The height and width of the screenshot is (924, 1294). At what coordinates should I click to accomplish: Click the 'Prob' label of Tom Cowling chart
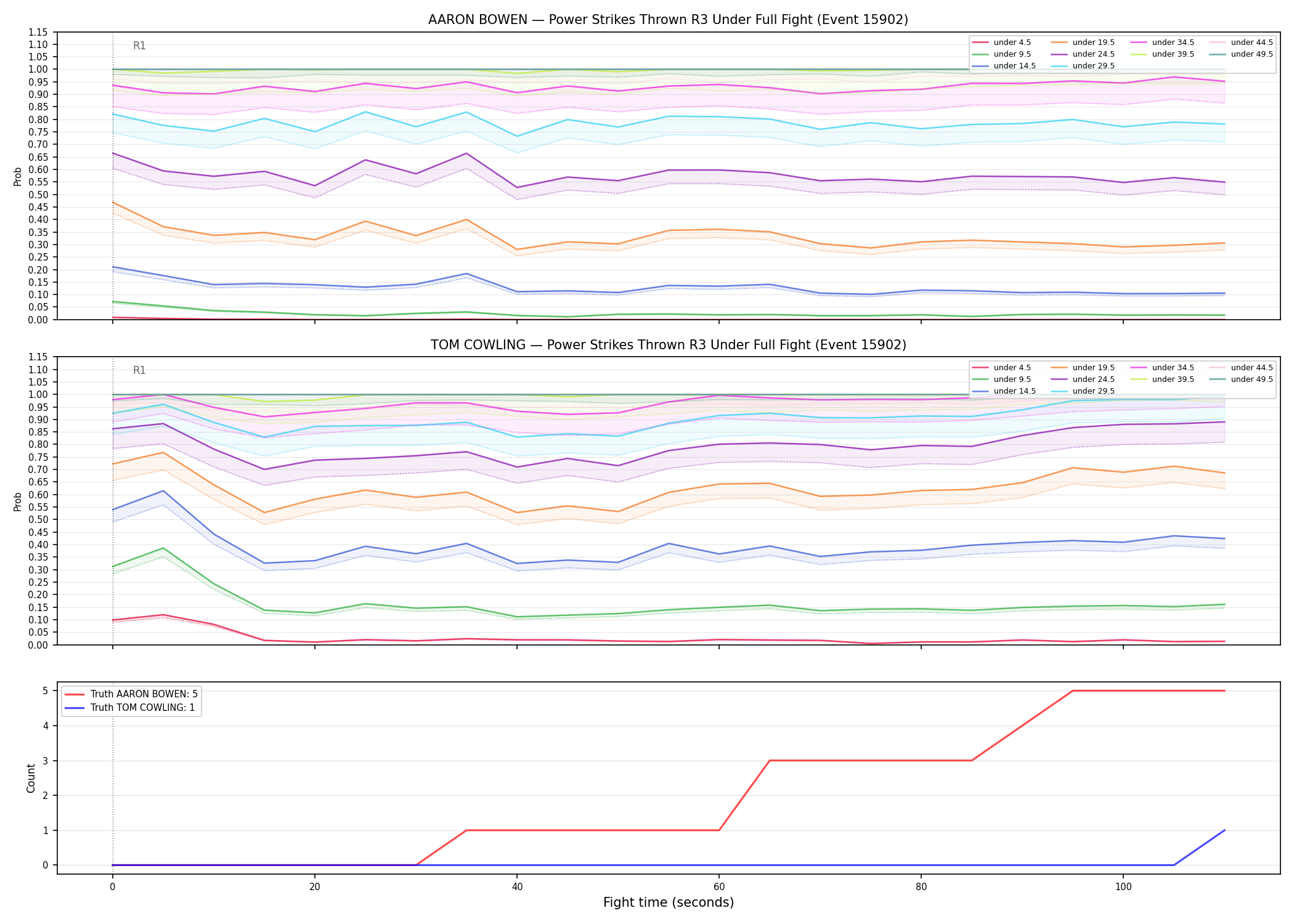pos(18,501)
